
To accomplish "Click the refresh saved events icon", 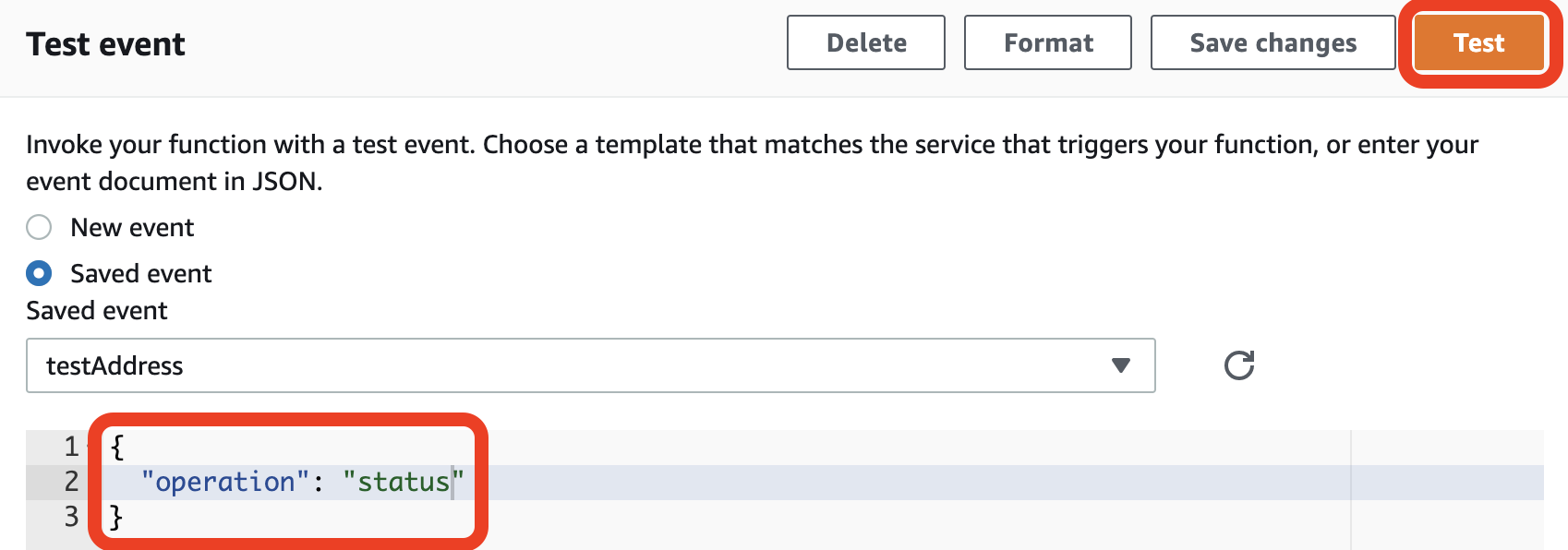I will click(x=1239, y=365).
